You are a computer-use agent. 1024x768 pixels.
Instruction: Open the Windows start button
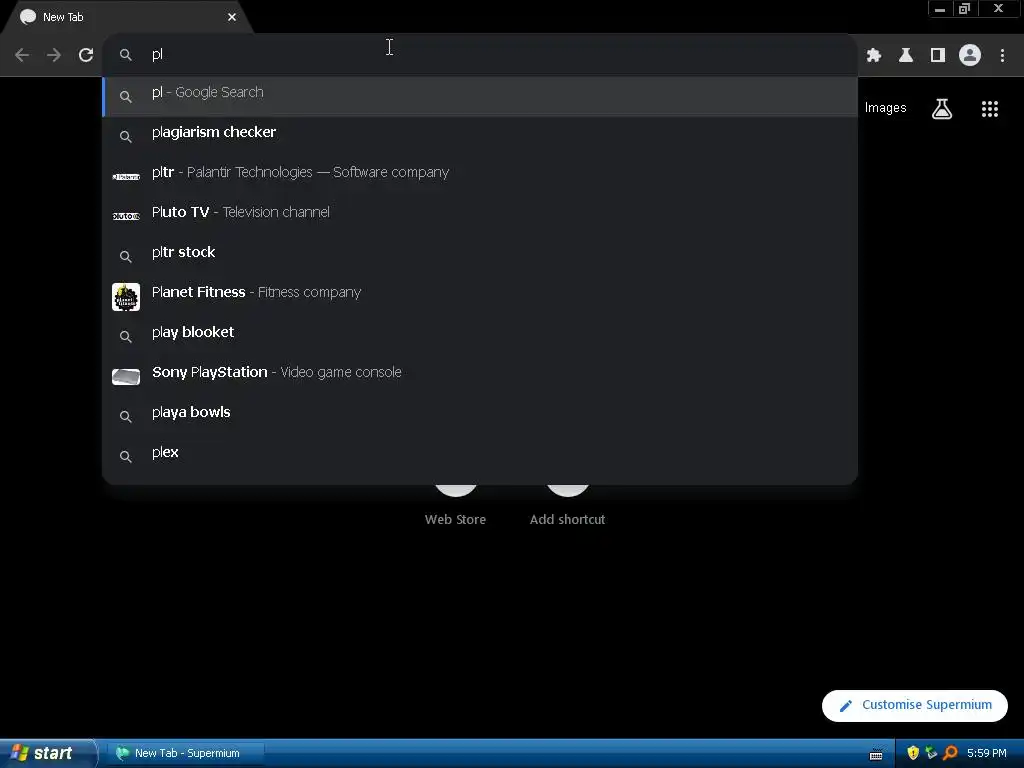coord(48,753)
